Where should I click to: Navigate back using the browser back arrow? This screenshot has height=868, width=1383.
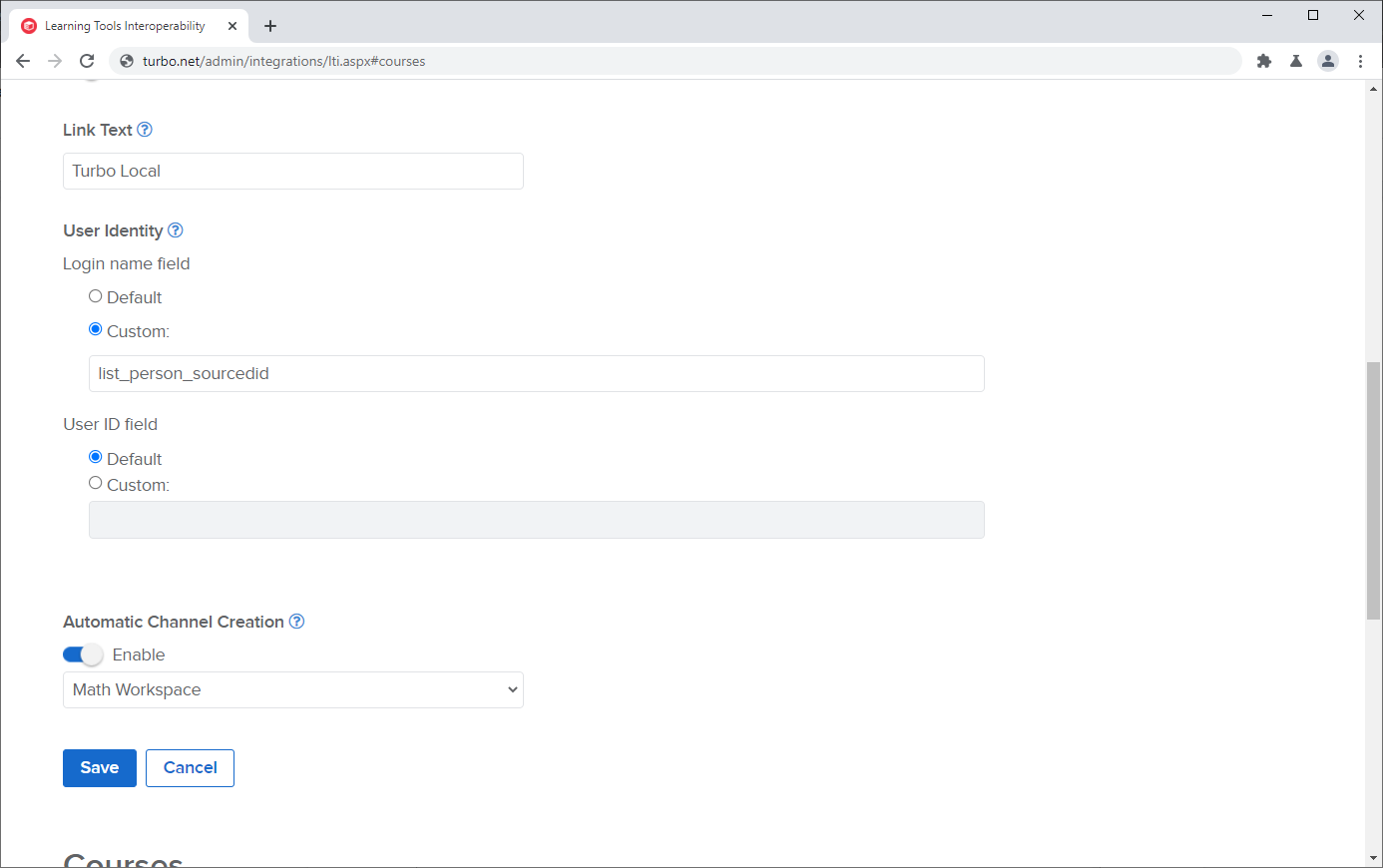[x=23, y=61]
